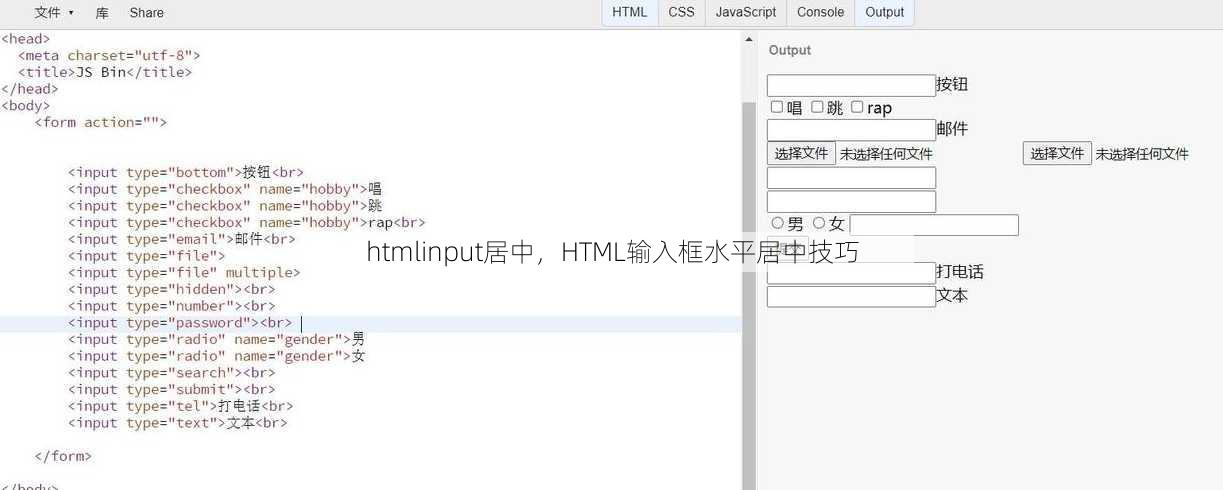Click the checkbox code line ending with 唱

click(225, 189)
